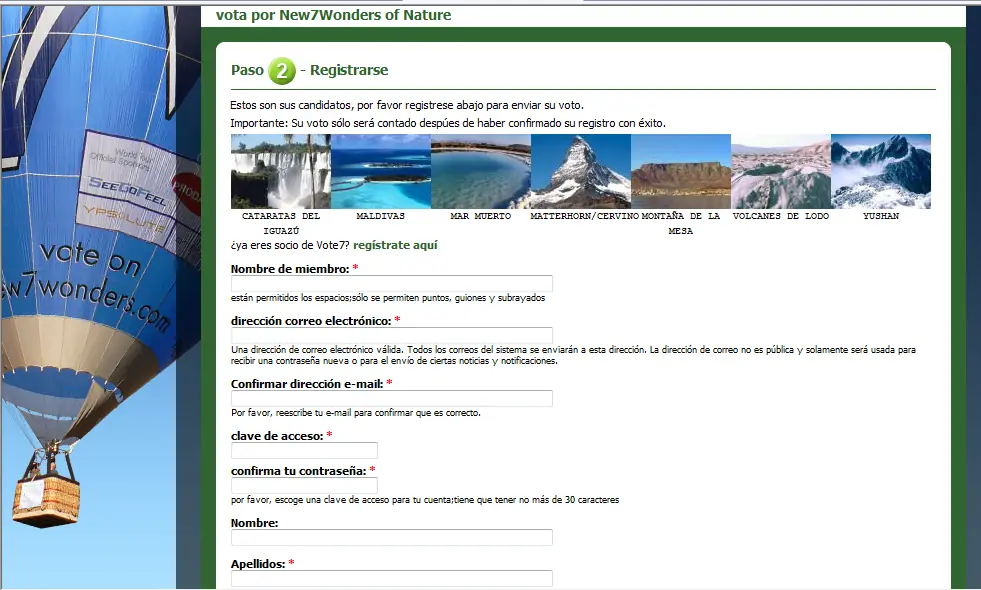Click the 'MAR MUERTO' caption text
This screenshot has width=981, height=590.
pyautogui.click(x=480, y=216)
